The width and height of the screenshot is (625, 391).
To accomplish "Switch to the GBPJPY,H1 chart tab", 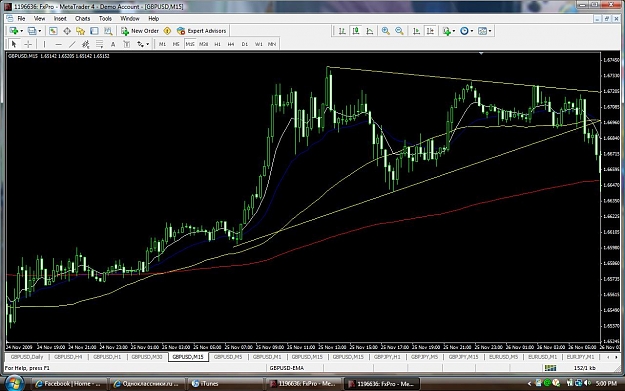I will [387, 357].
